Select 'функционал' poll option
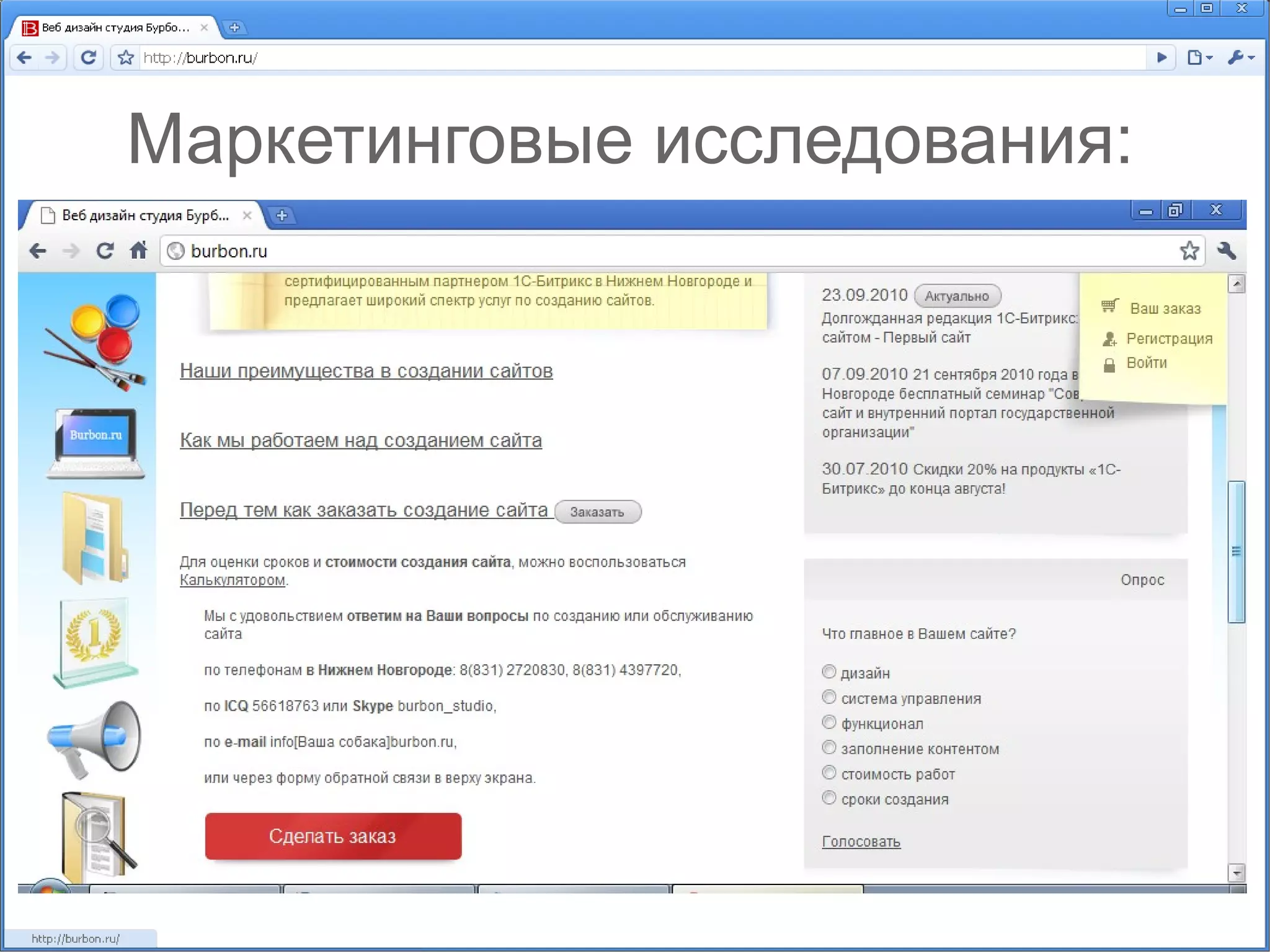The height and width of the screenshot is (952, 1270). point(829,723)
